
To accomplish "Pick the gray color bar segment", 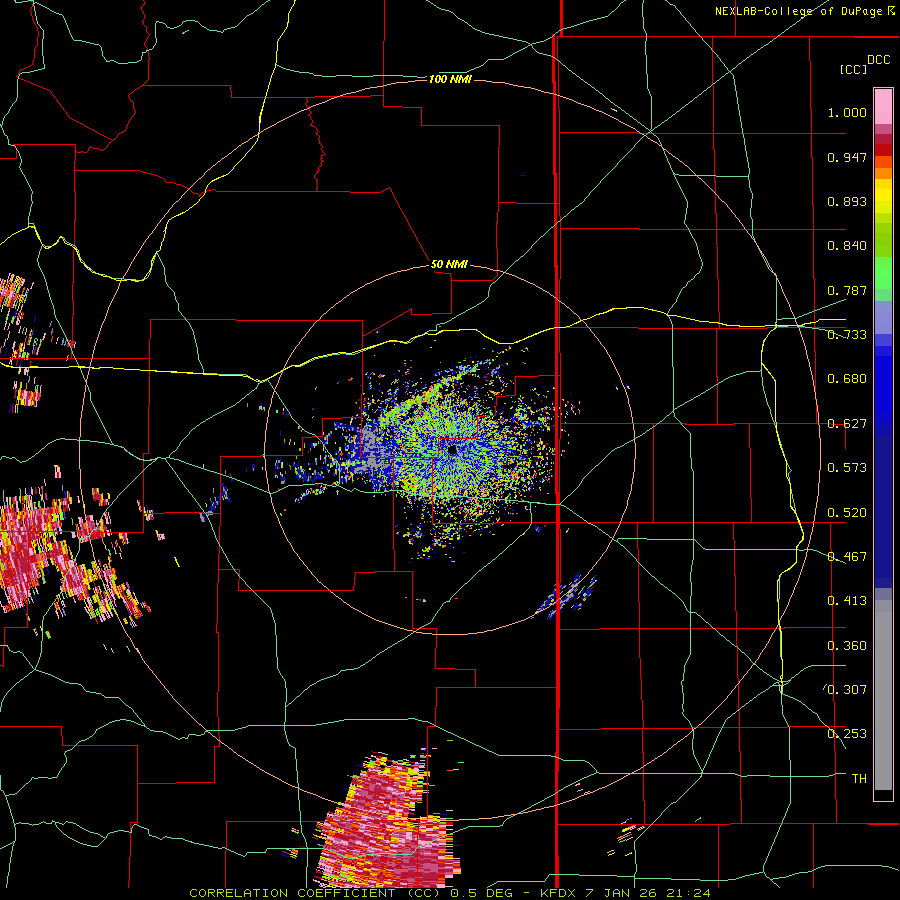I will tap(883, 695).
